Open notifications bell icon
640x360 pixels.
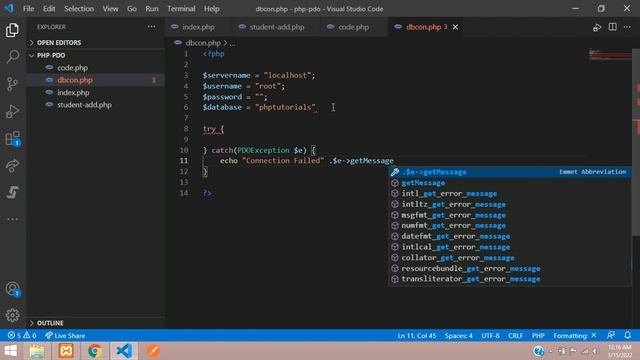pos(627,335)
